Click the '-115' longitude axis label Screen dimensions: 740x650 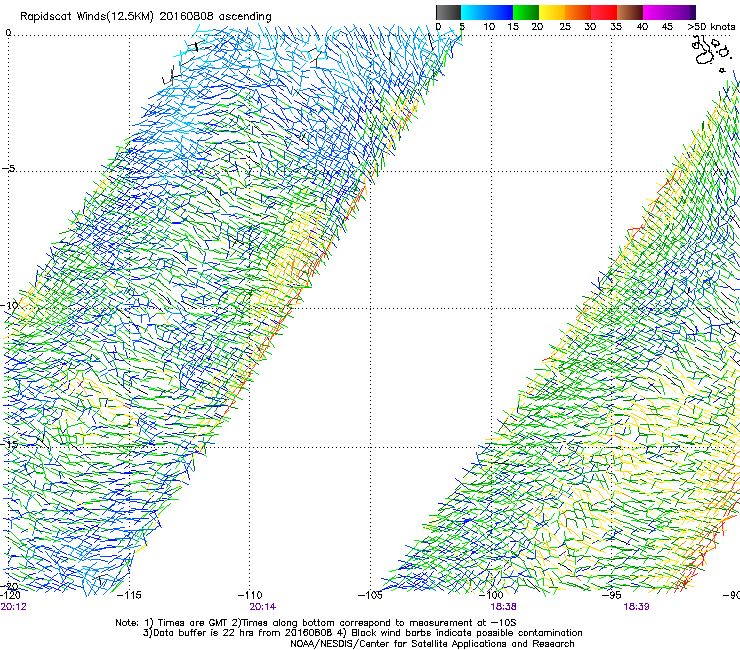coord(129,595)
